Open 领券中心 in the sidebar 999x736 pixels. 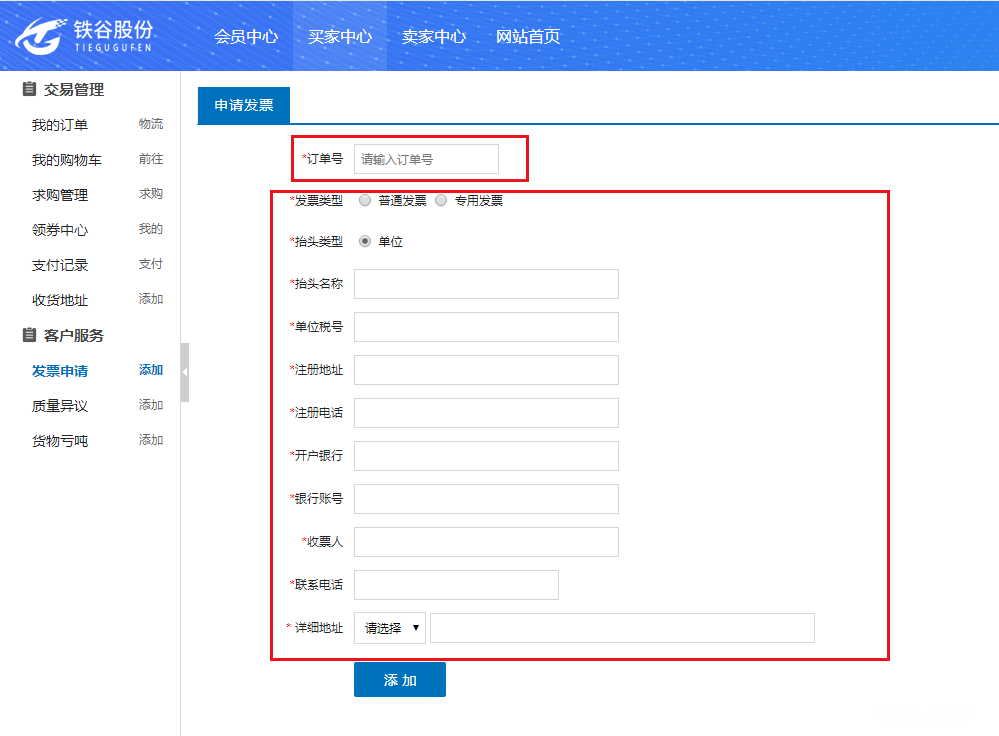tap(60, 230)
